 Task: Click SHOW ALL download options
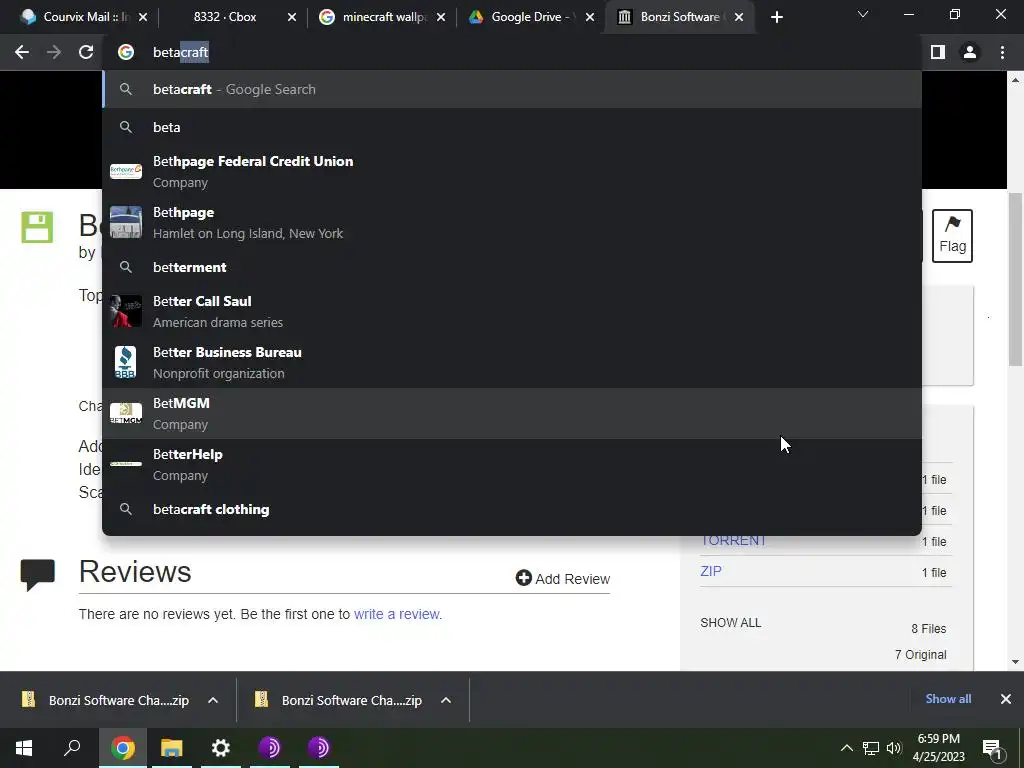731,622
